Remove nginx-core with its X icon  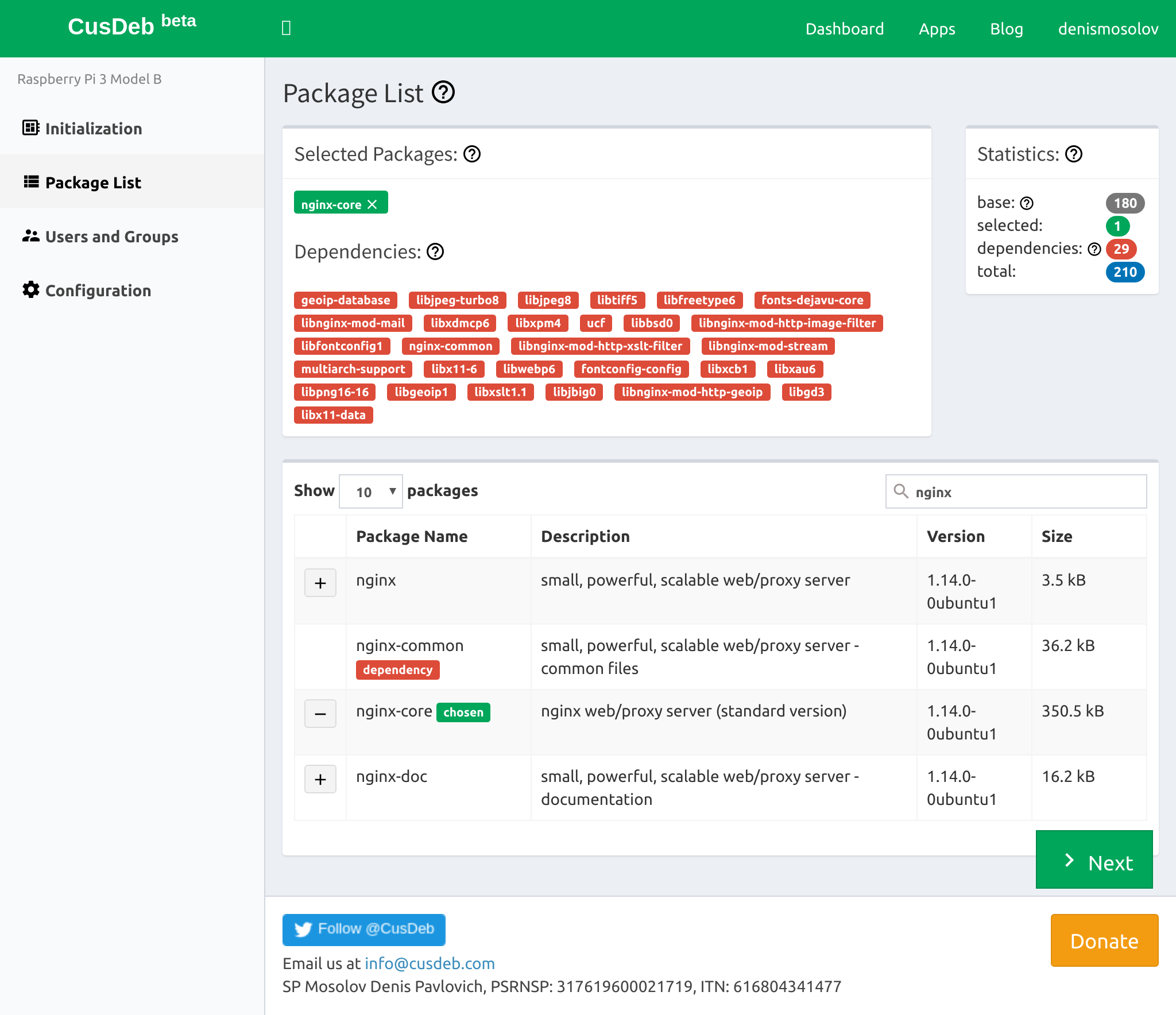click(x=373, y=204)
